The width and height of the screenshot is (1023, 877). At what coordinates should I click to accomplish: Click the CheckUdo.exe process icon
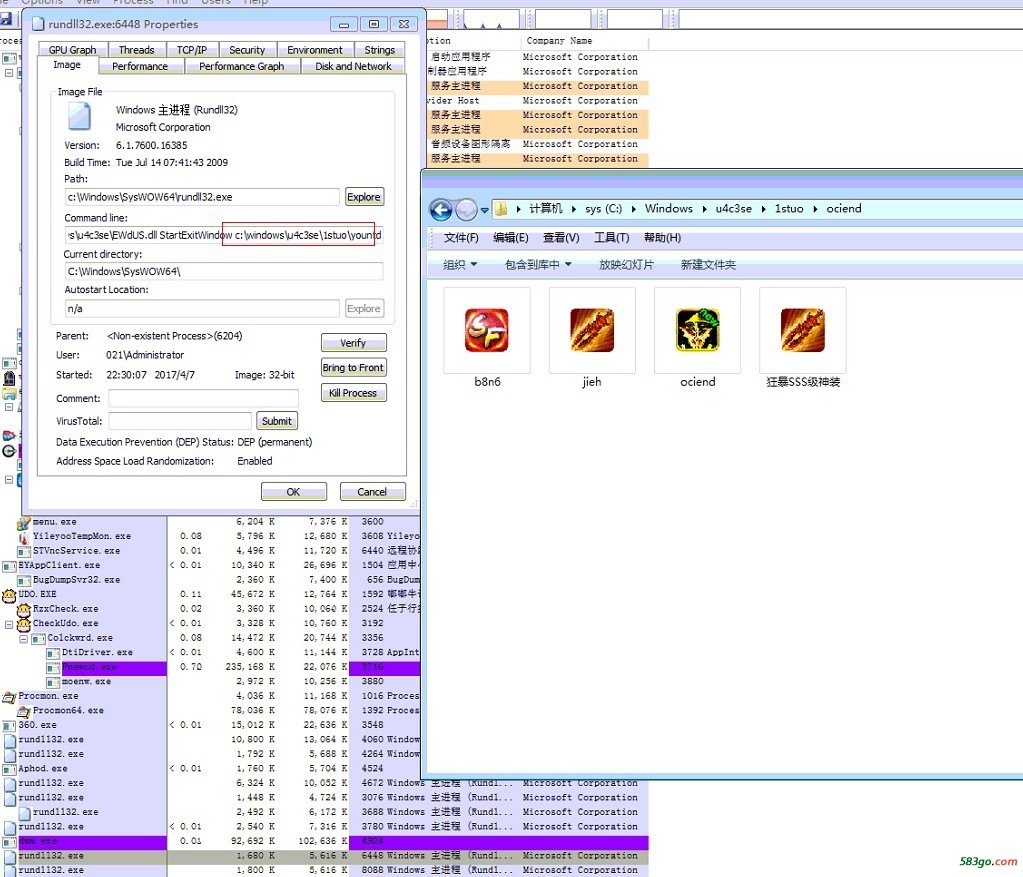(24, 624)
